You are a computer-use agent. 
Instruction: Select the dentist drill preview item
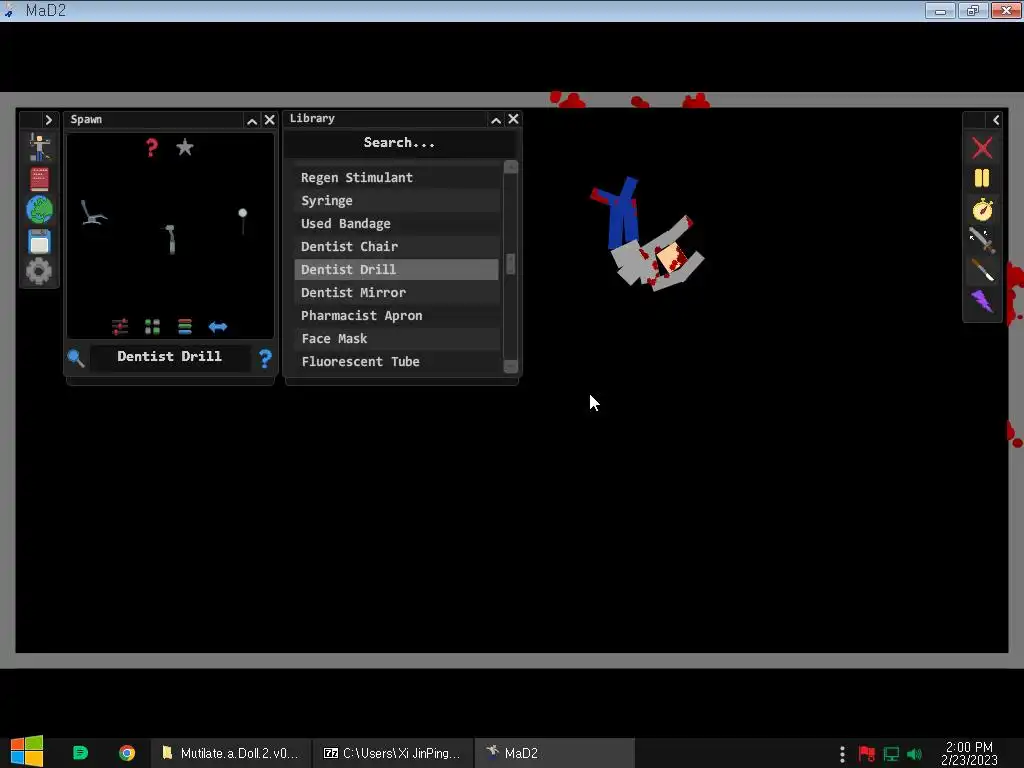click(x=171, y=239)
